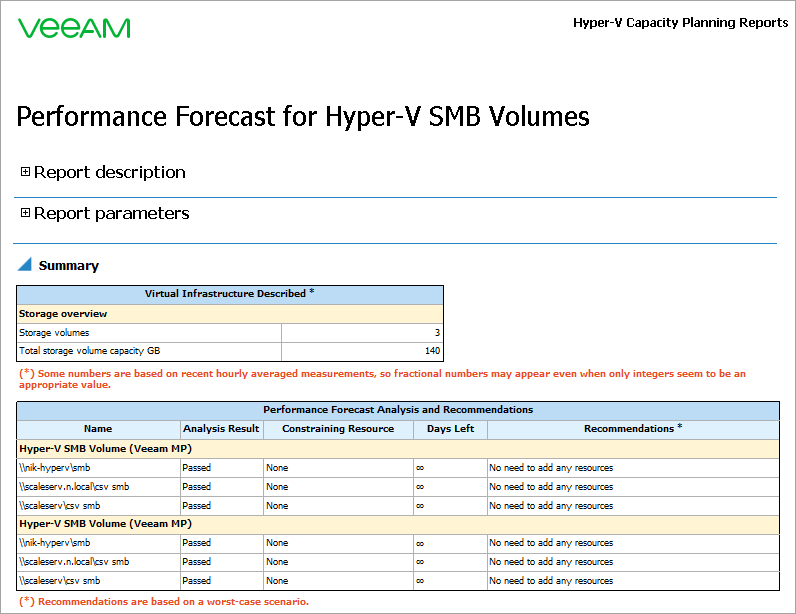This screenshot has height=614, width=796.
Task: Click the Performance Forecast for Hyper-V SMB Volumes title
Action: (x=303, y=116)
